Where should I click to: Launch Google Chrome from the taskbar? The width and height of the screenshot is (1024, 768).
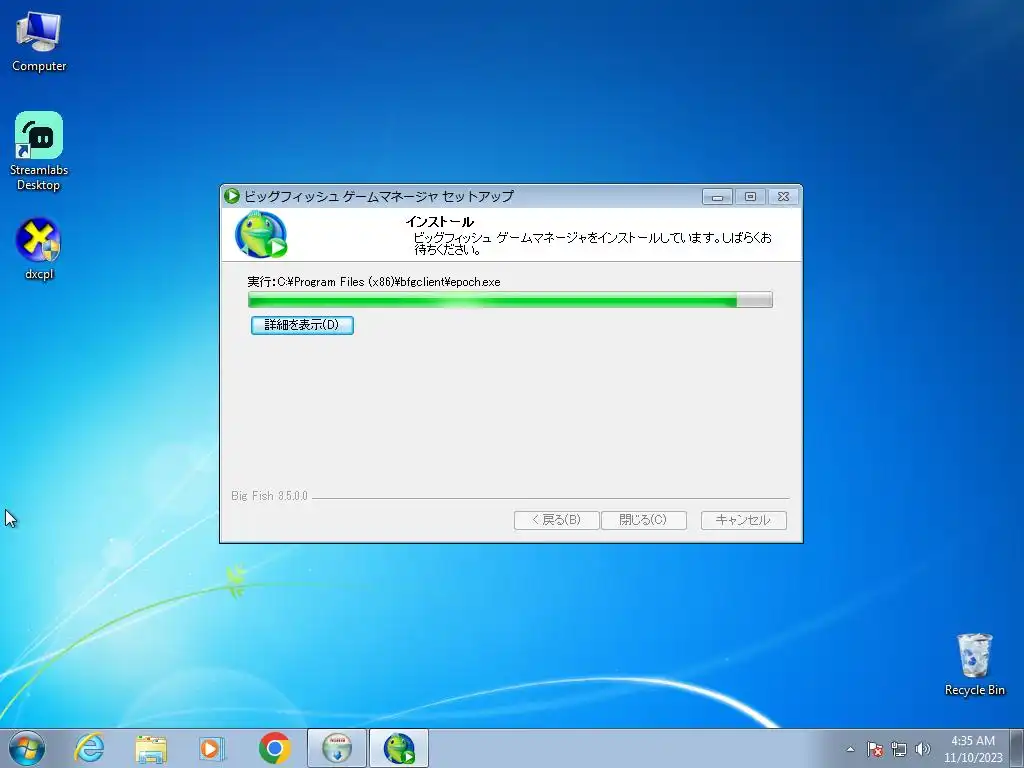(274, 748)
